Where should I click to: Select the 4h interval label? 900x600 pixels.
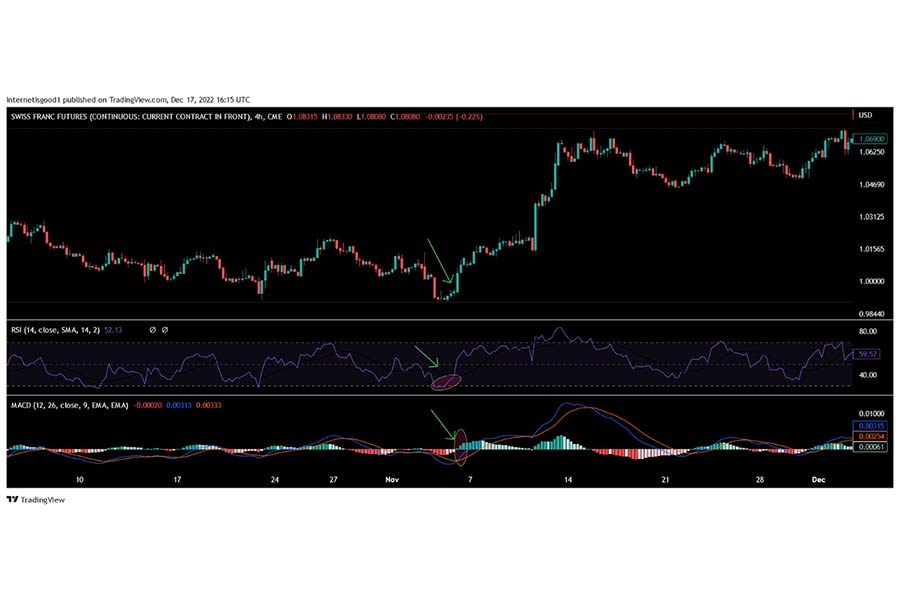259,117
